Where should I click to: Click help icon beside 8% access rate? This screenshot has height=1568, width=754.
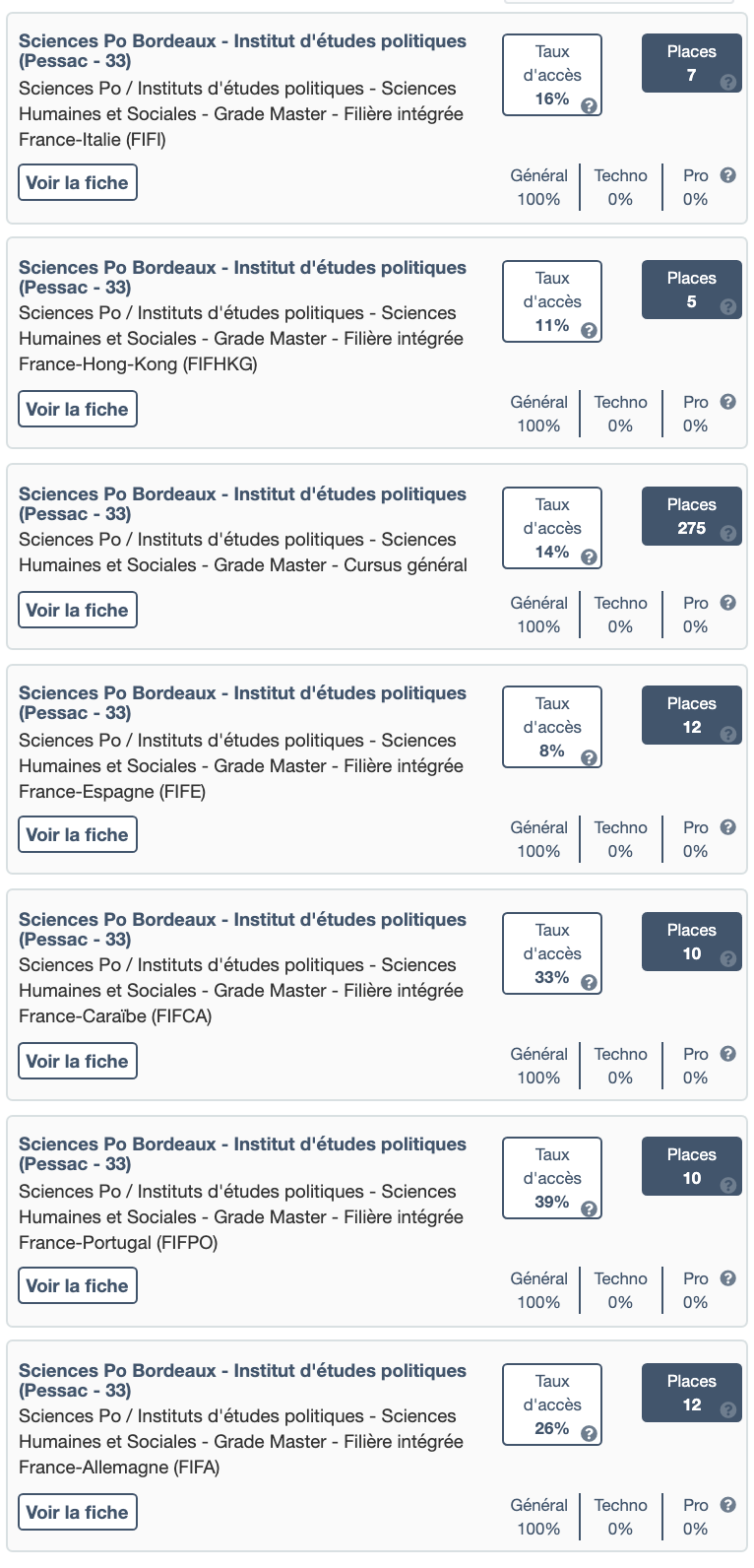pyautogui.click(x=589, y=757)
